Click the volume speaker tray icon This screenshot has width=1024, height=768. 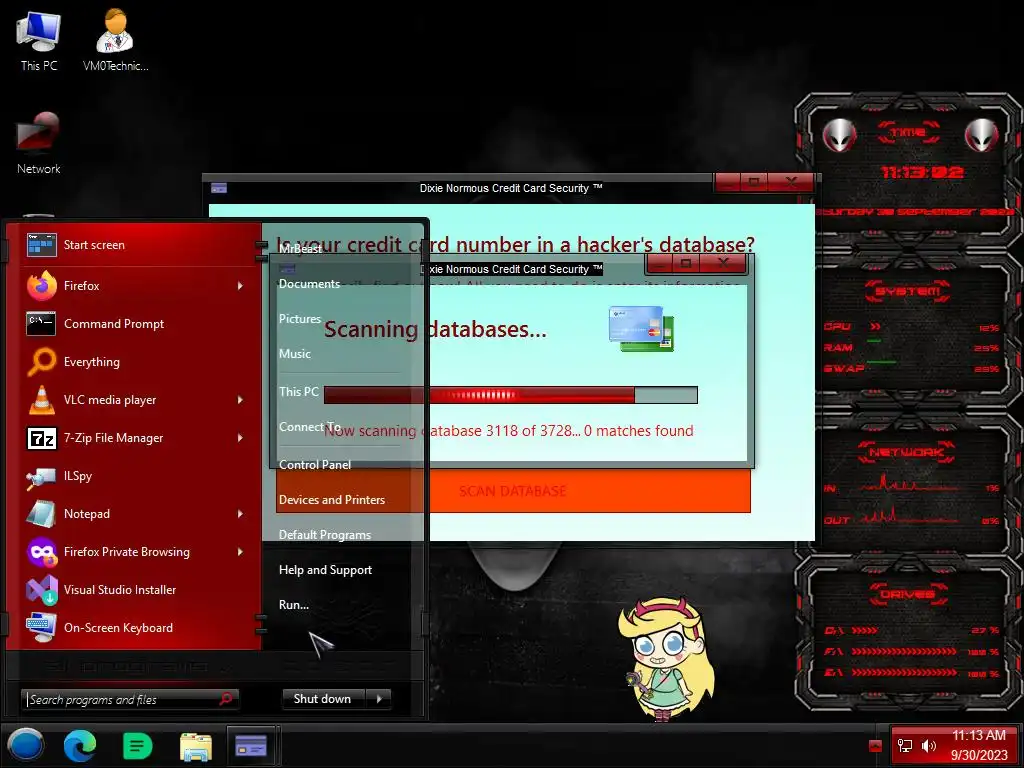[x=929, y=746]
